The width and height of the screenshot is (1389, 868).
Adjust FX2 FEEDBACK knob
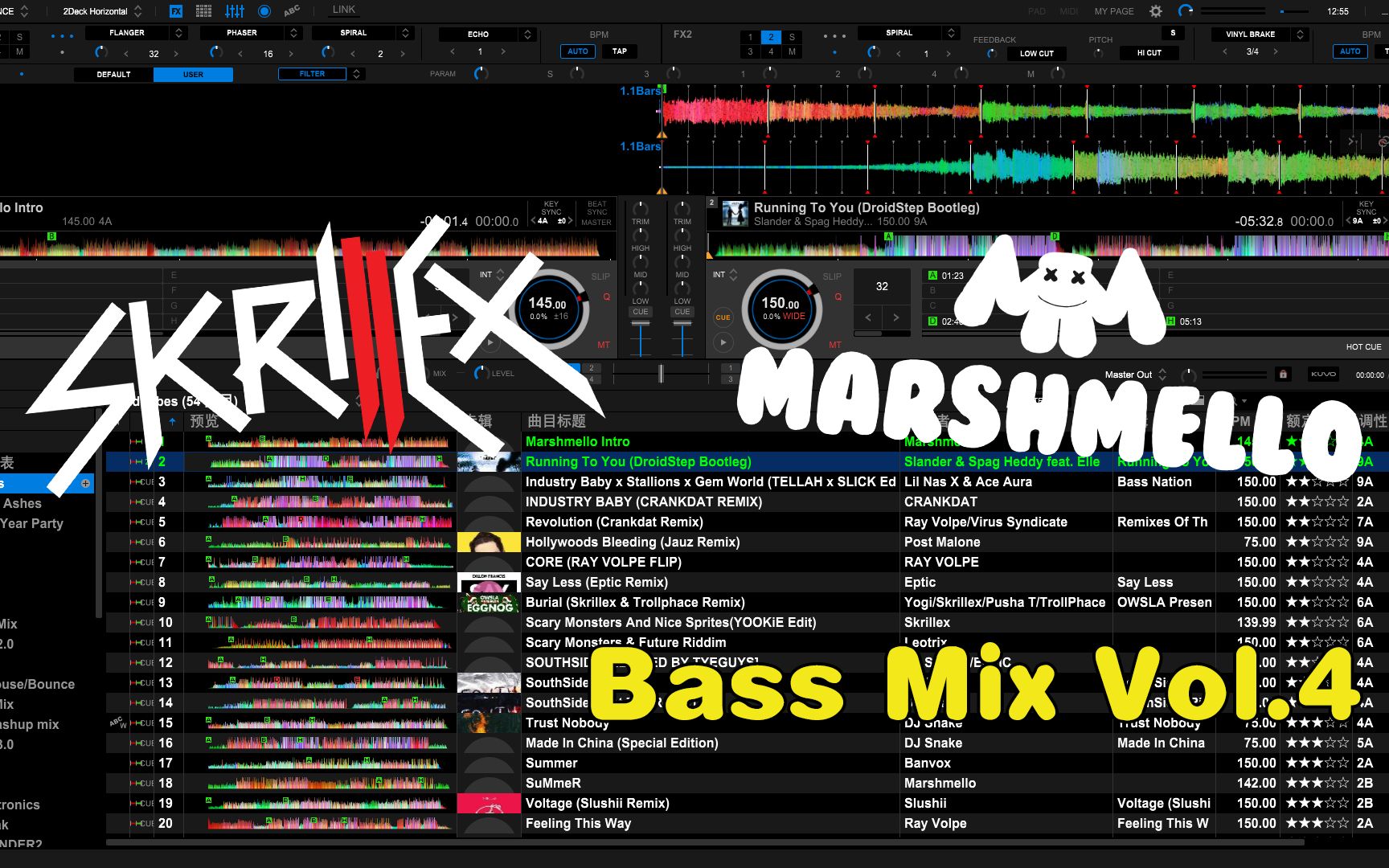coord(992,53)
